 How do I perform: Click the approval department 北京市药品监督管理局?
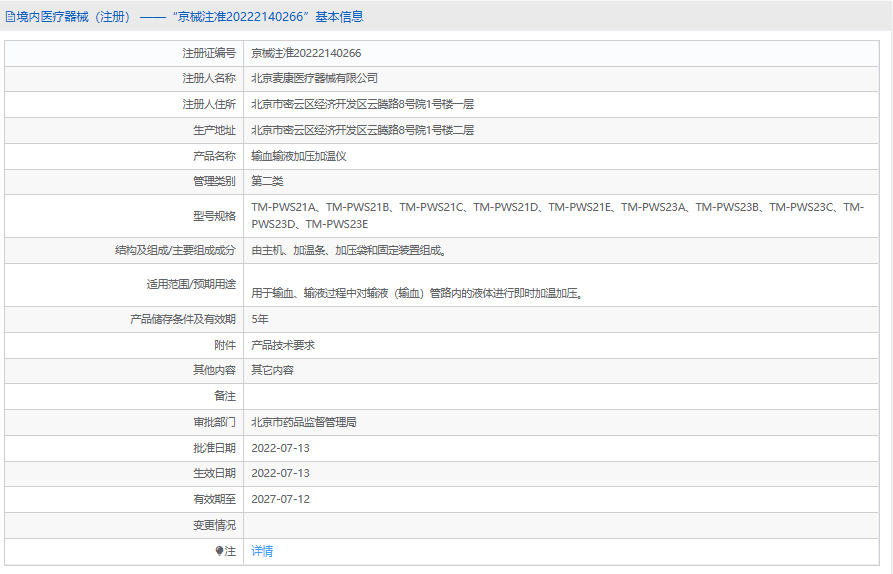304,422
